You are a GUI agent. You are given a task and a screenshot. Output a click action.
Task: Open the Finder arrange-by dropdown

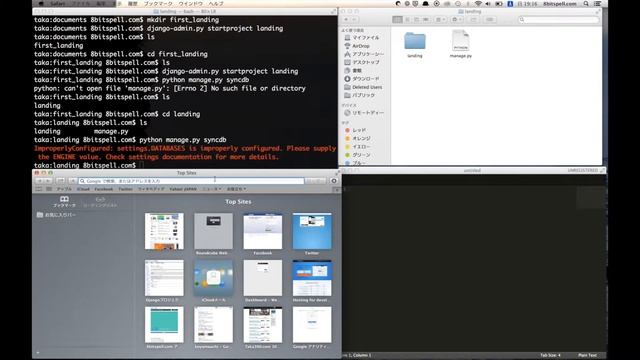440,20
